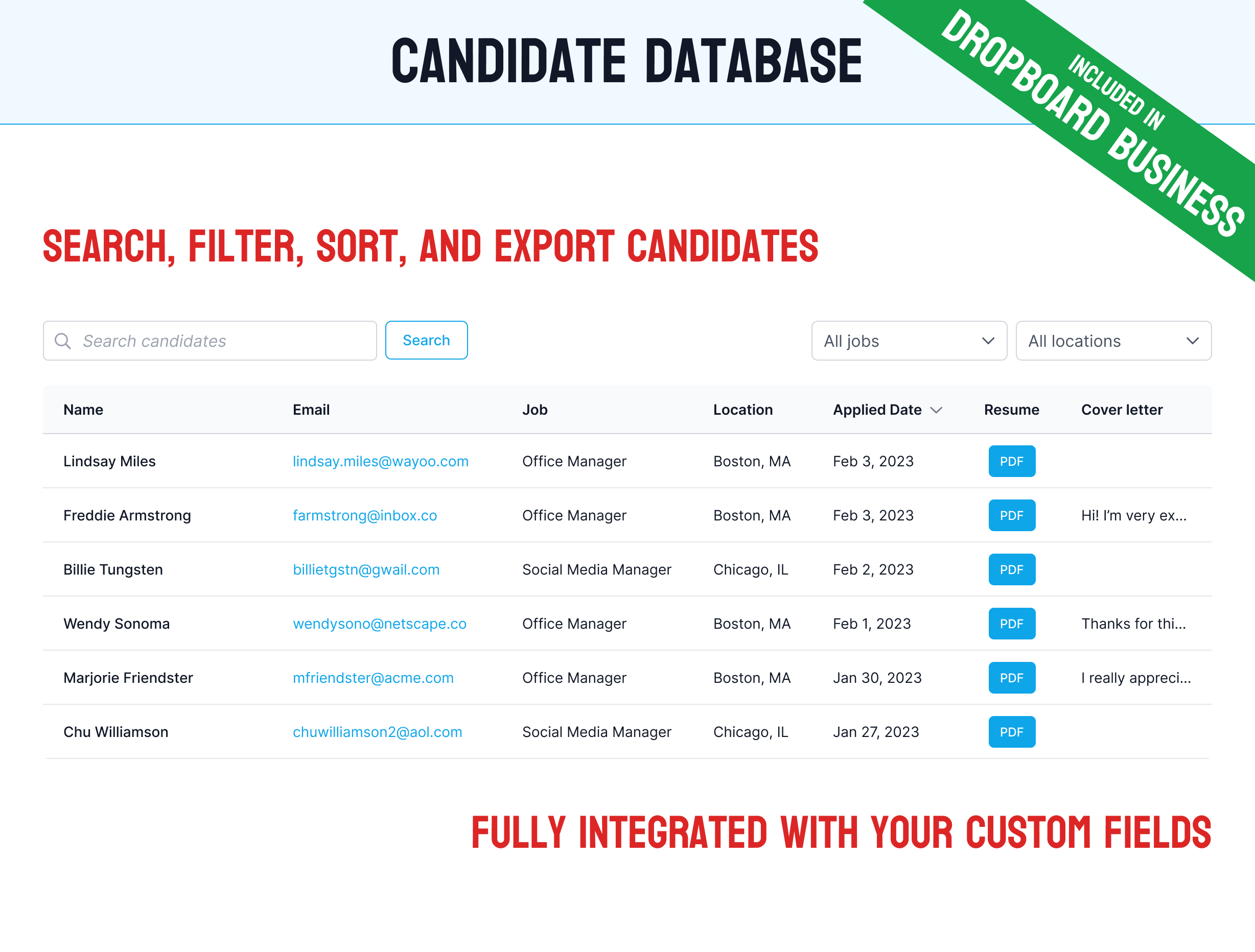Click the magnifying glass search icon

[62, 341]
